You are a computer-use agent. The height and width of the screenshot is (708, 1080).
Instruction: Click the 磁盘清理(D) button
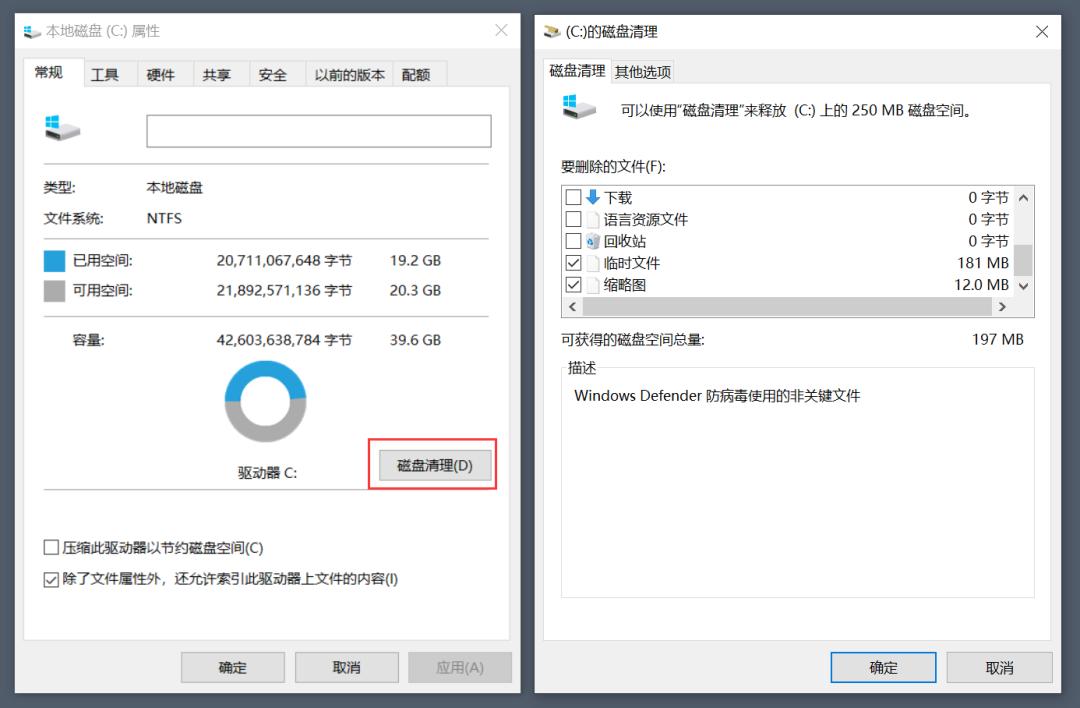click(x=433, y=464)
